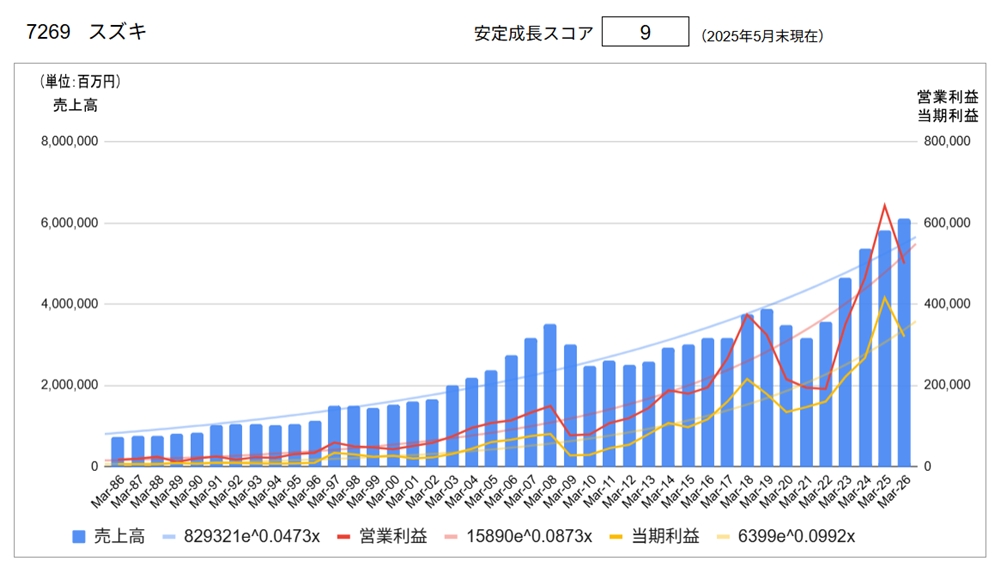
Task: Select the 7269 スズキ title text
Action: coord(86,32)
